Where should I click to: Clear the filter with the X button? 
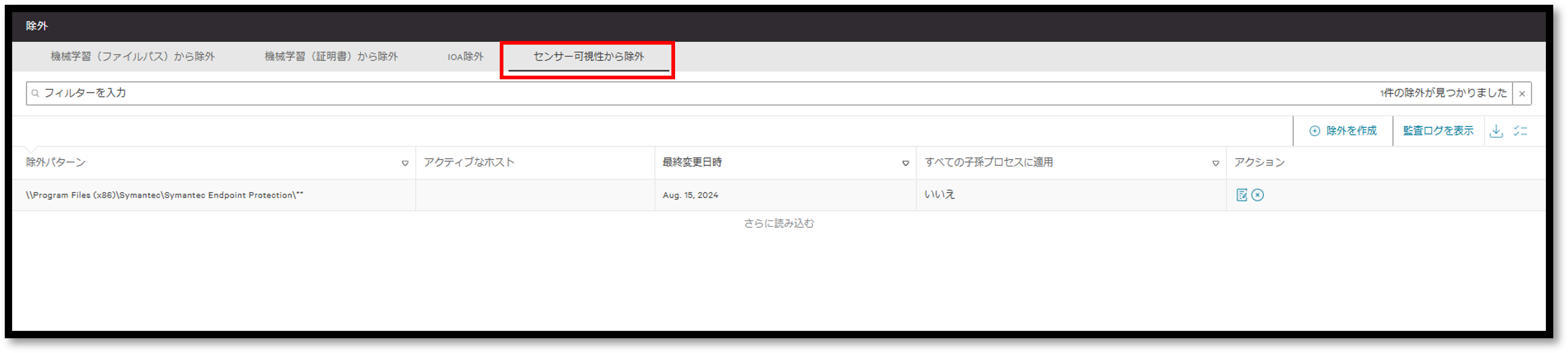pyautogui.click(x=1522, y=94)
